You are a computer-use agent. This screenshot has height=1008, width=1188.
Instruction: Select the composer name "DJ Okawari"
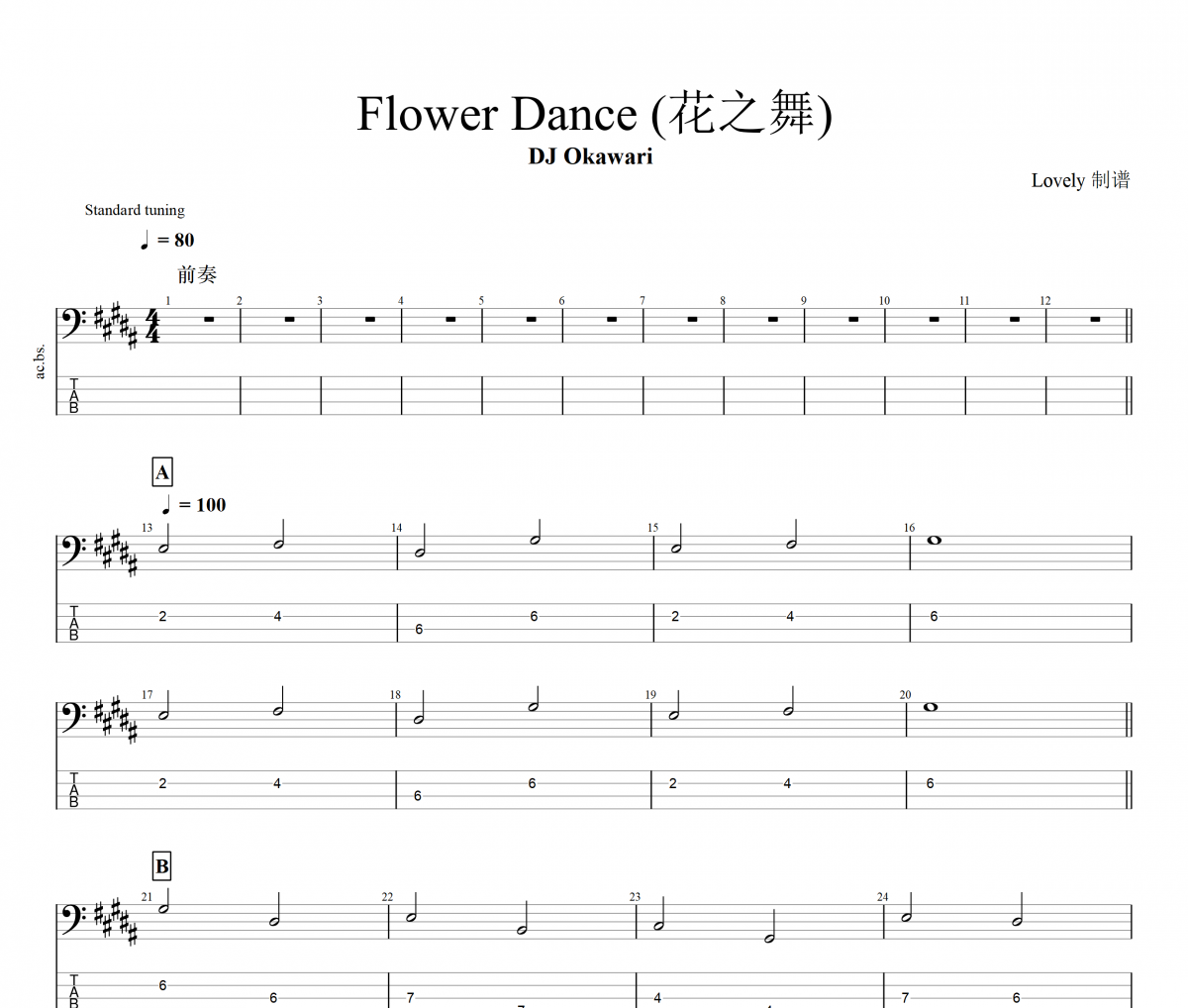coord(590,156)
